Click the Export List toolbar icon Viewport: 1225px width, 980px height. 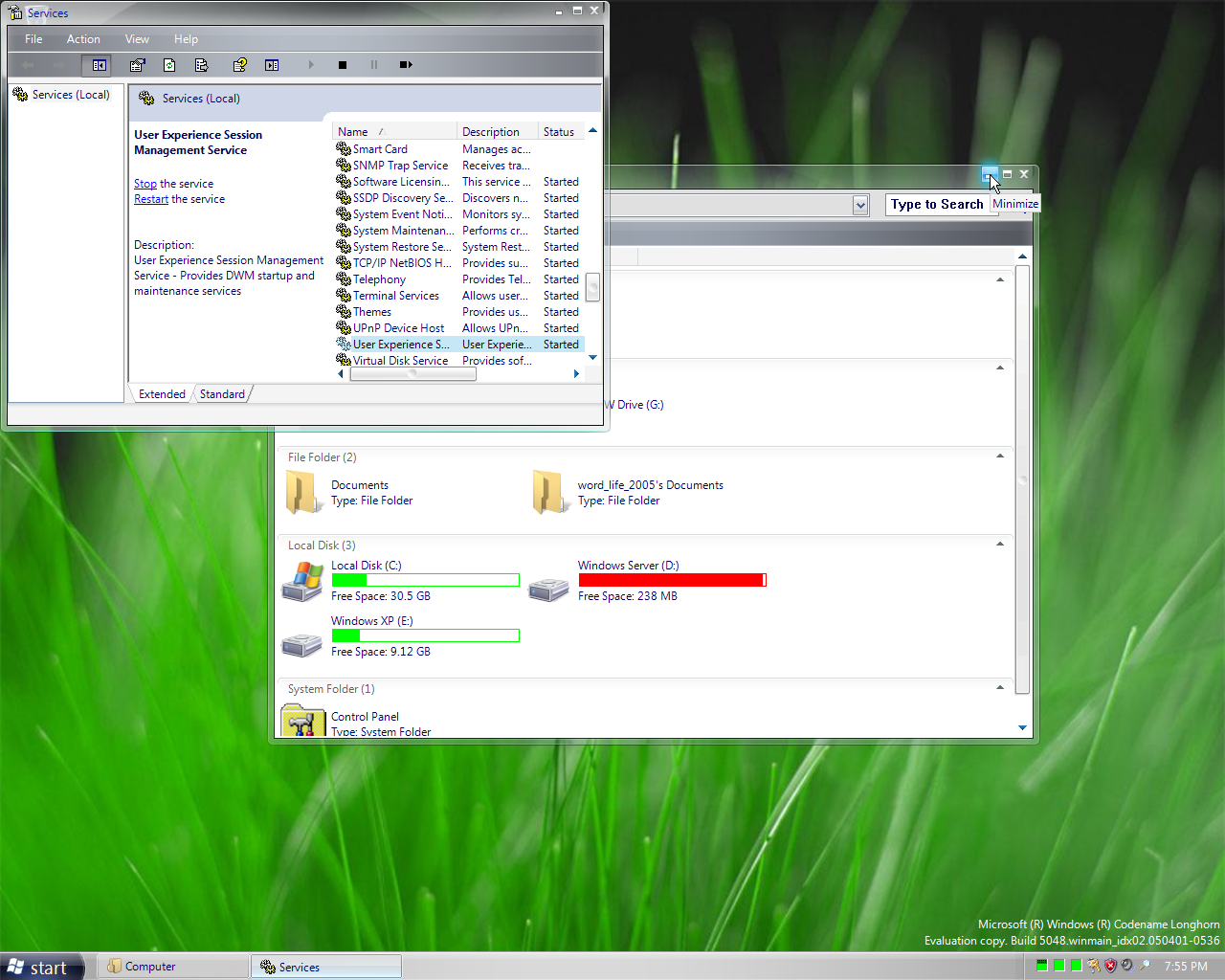[x=201, y=65]
